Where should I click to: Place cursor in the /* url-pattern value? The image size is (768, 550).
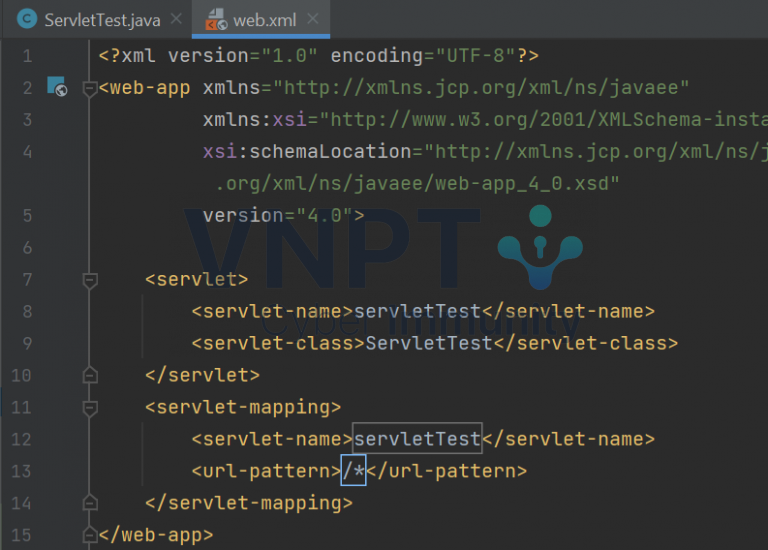point(354,471)
